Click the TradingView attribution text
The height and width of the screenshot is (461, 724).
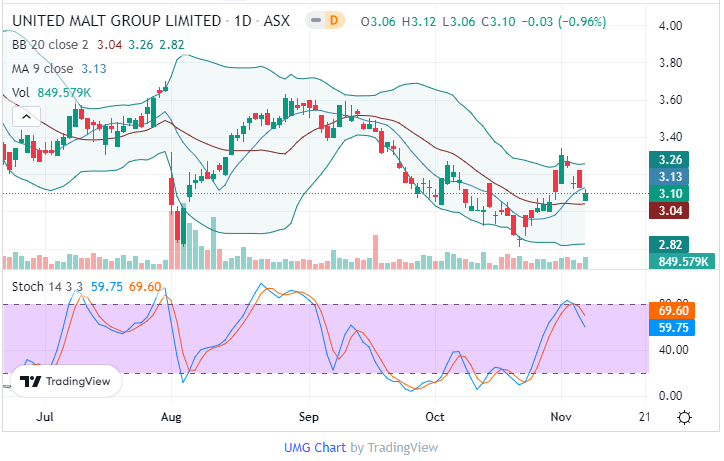[x=402, y=447]
